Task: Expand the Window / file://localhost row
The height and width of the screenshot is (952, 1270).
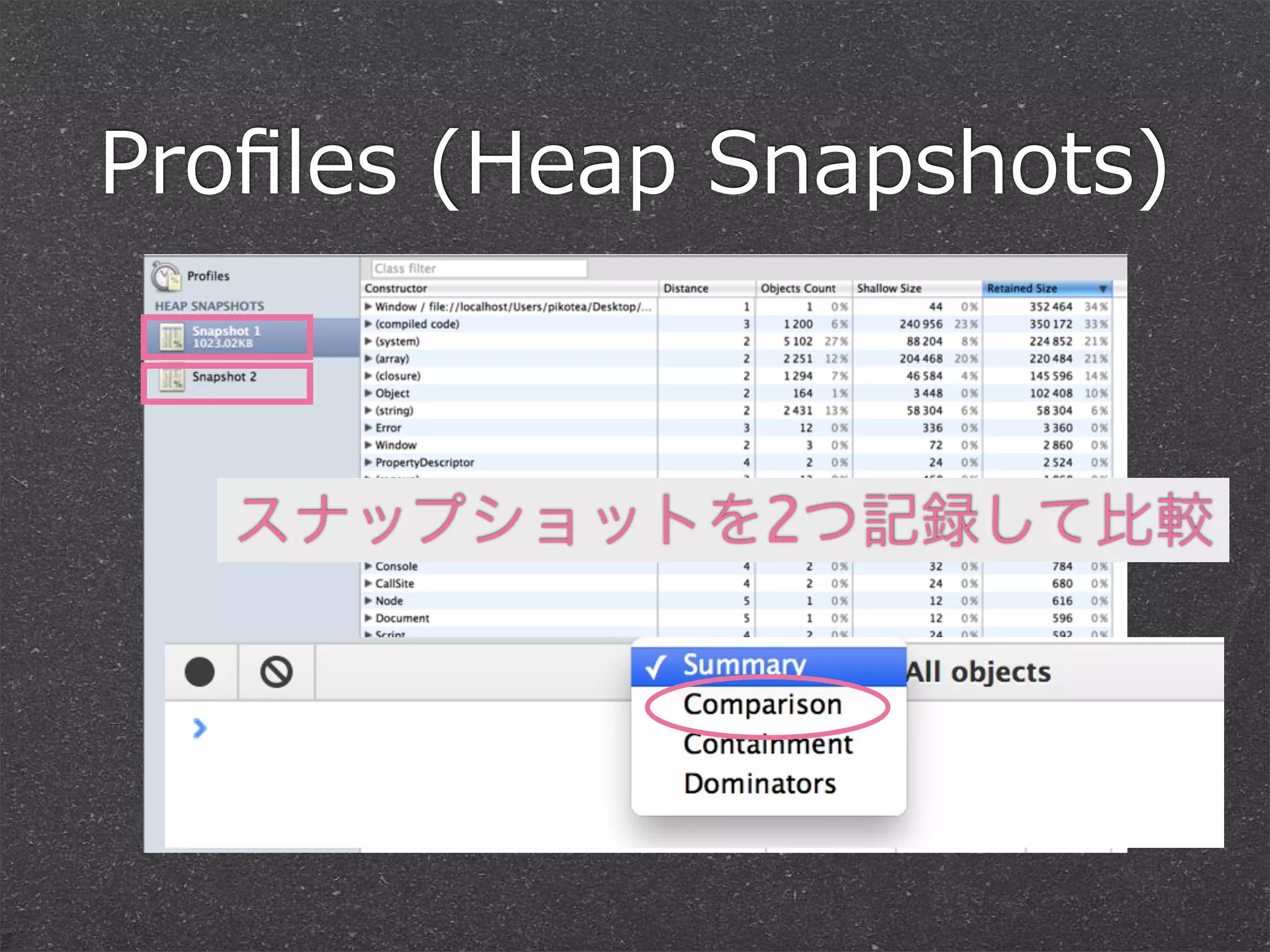Action: [368, 307]
